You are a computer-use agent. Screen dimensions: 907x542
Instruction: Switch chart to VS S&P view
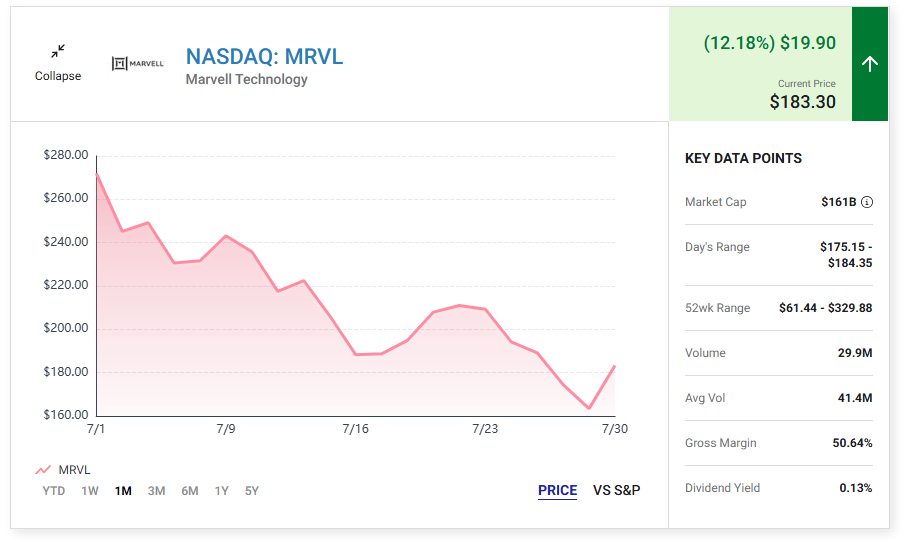(617, 491)
